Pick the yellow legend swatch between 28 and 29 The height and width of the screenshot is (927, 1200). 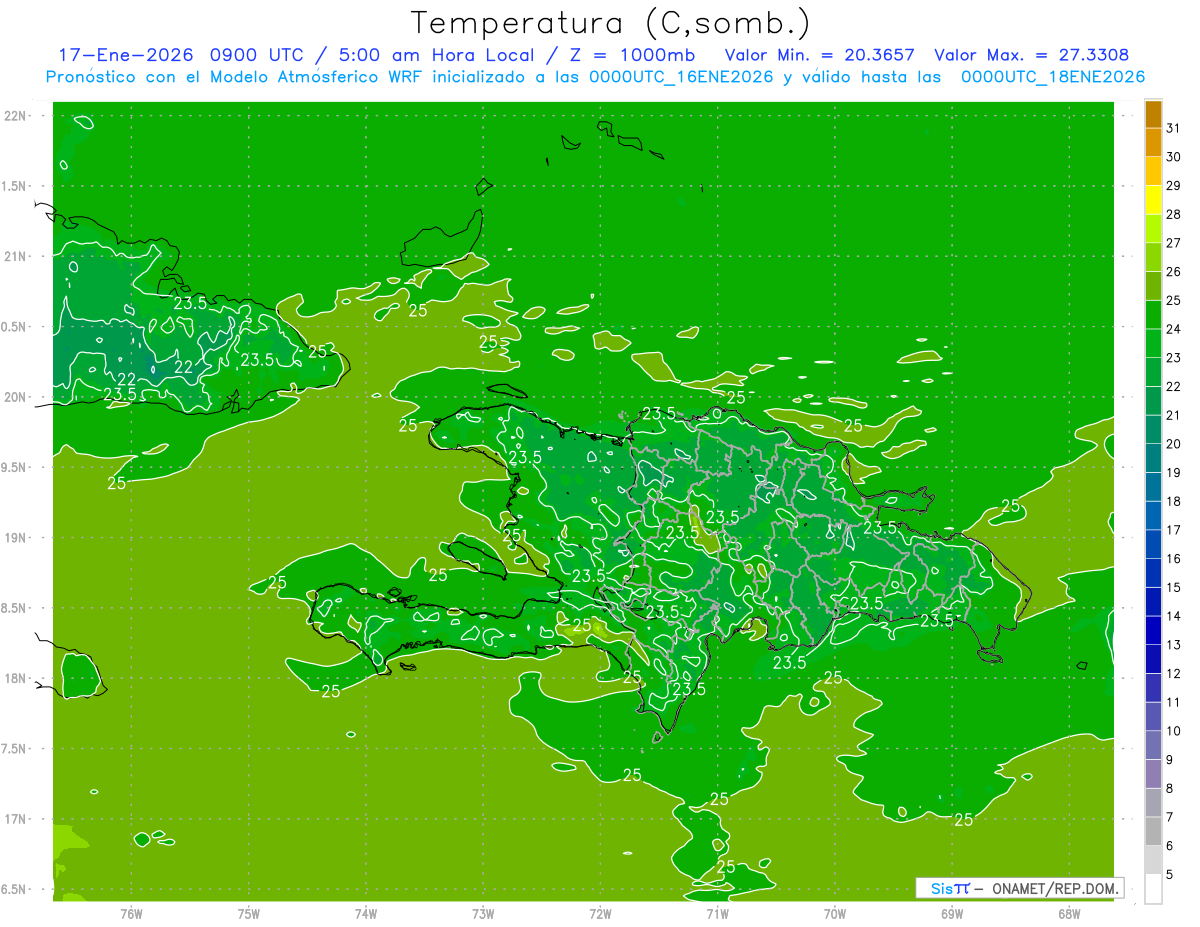coord(1153,200)
